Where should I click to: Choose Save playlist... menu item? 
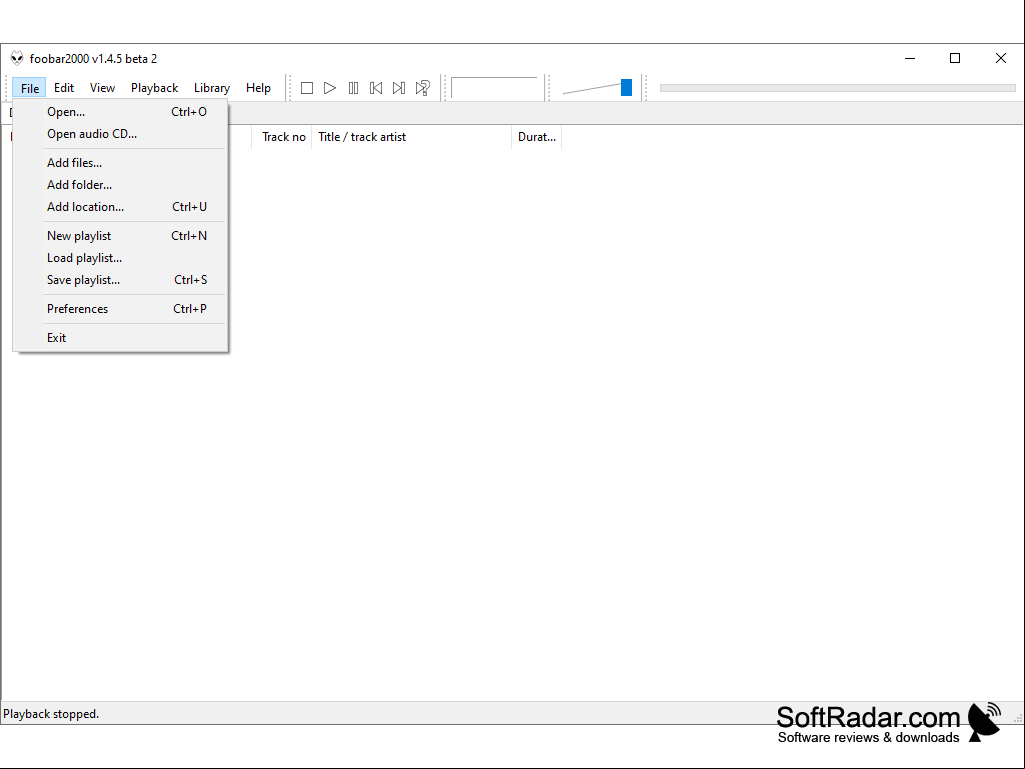click(x=120, y=280)
